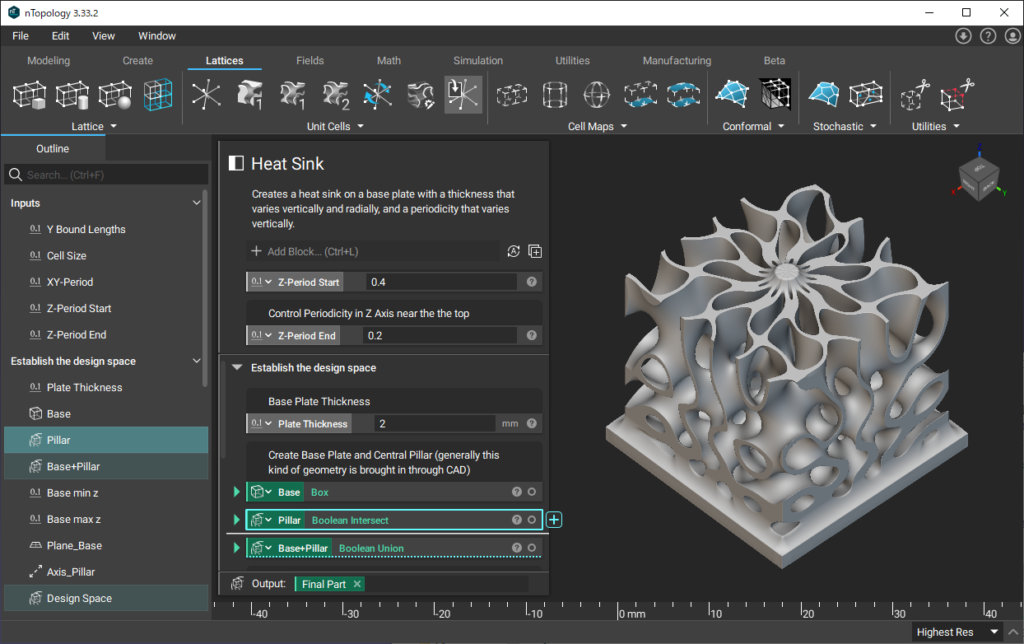
Task: Open the Highest Res resolution dropdown
Action: tap(994, 632)
